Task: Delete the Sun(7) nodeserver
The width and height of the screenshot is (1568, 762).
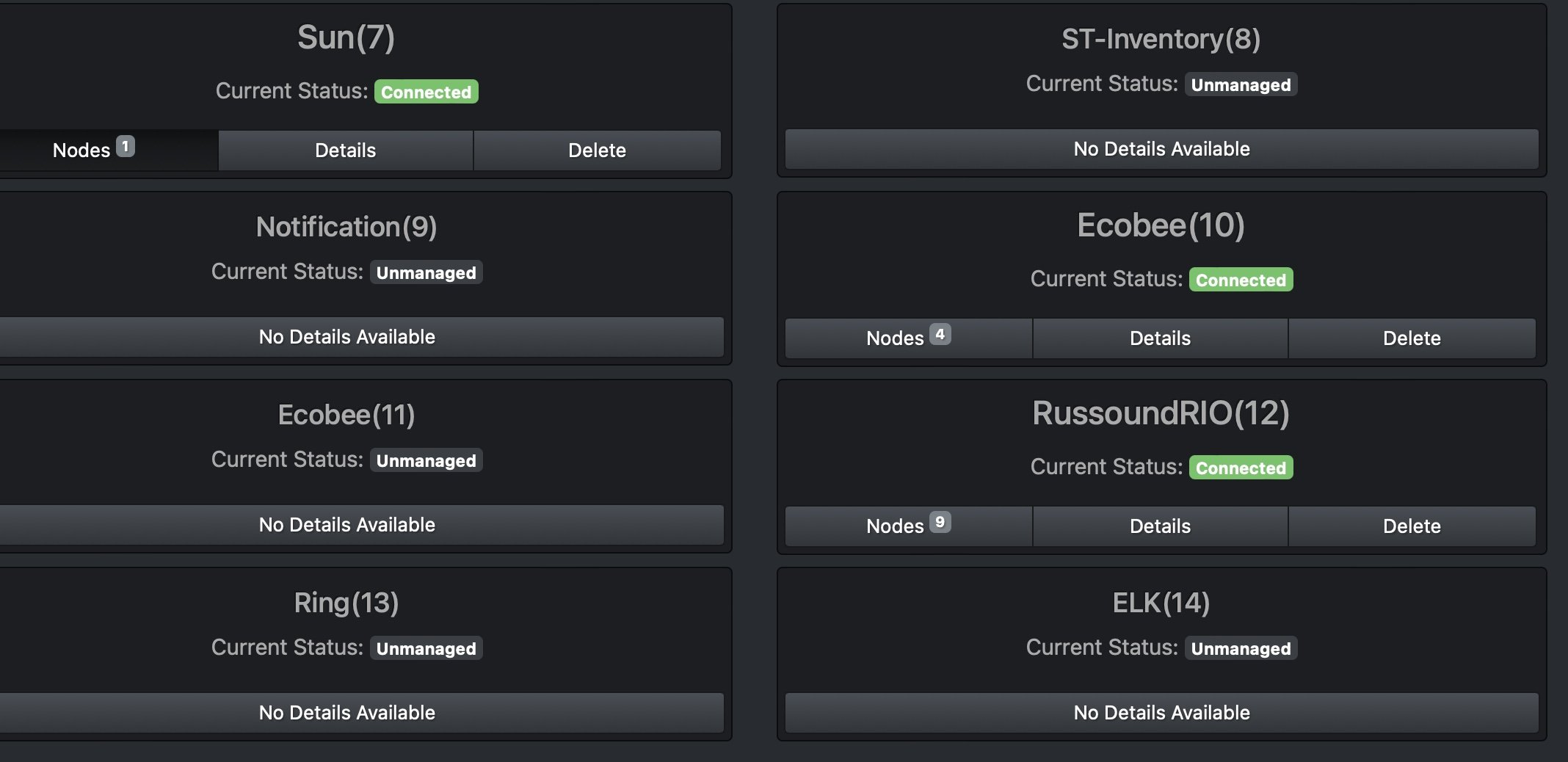Action: tap(597, 150)
